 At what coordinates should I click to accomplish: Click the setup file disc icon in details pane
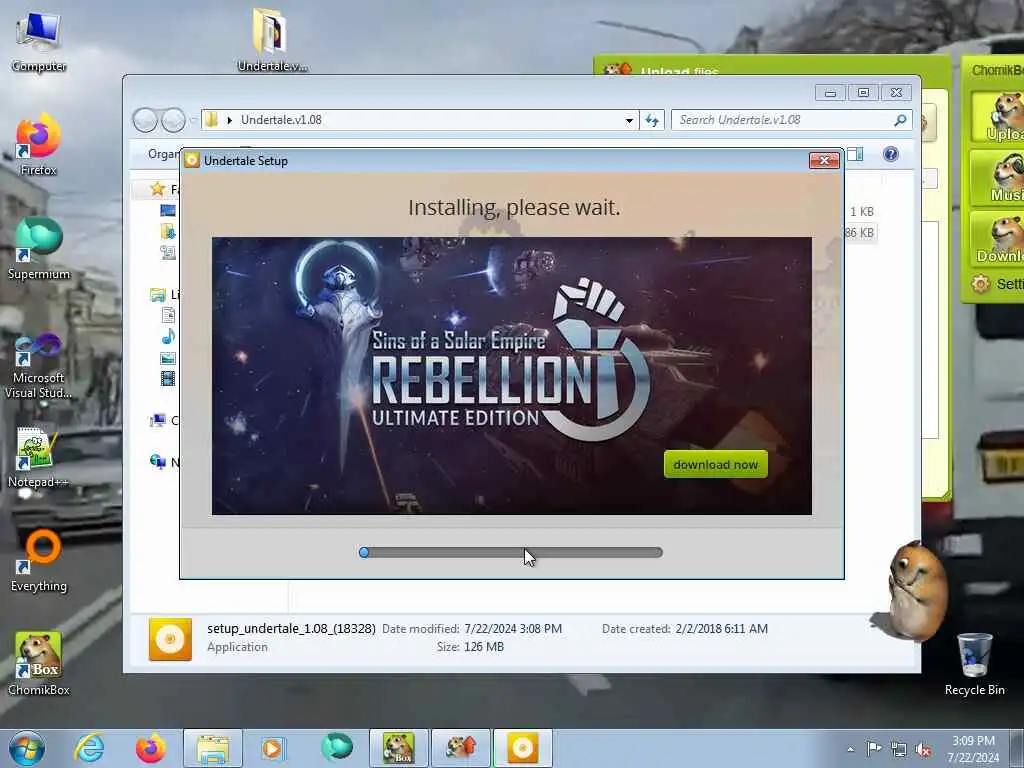point(170,639)
